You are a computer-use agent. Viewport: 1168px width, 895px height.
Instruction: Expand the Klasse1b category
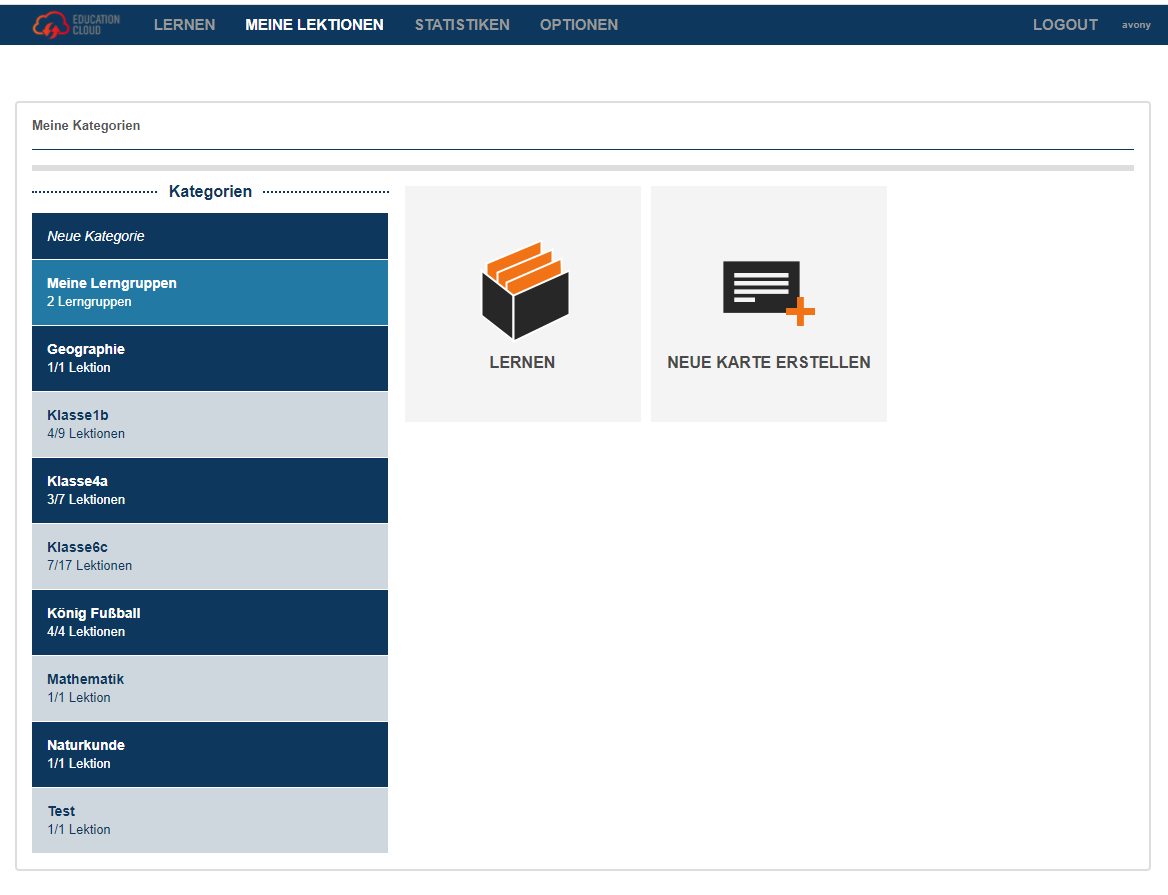210,424
